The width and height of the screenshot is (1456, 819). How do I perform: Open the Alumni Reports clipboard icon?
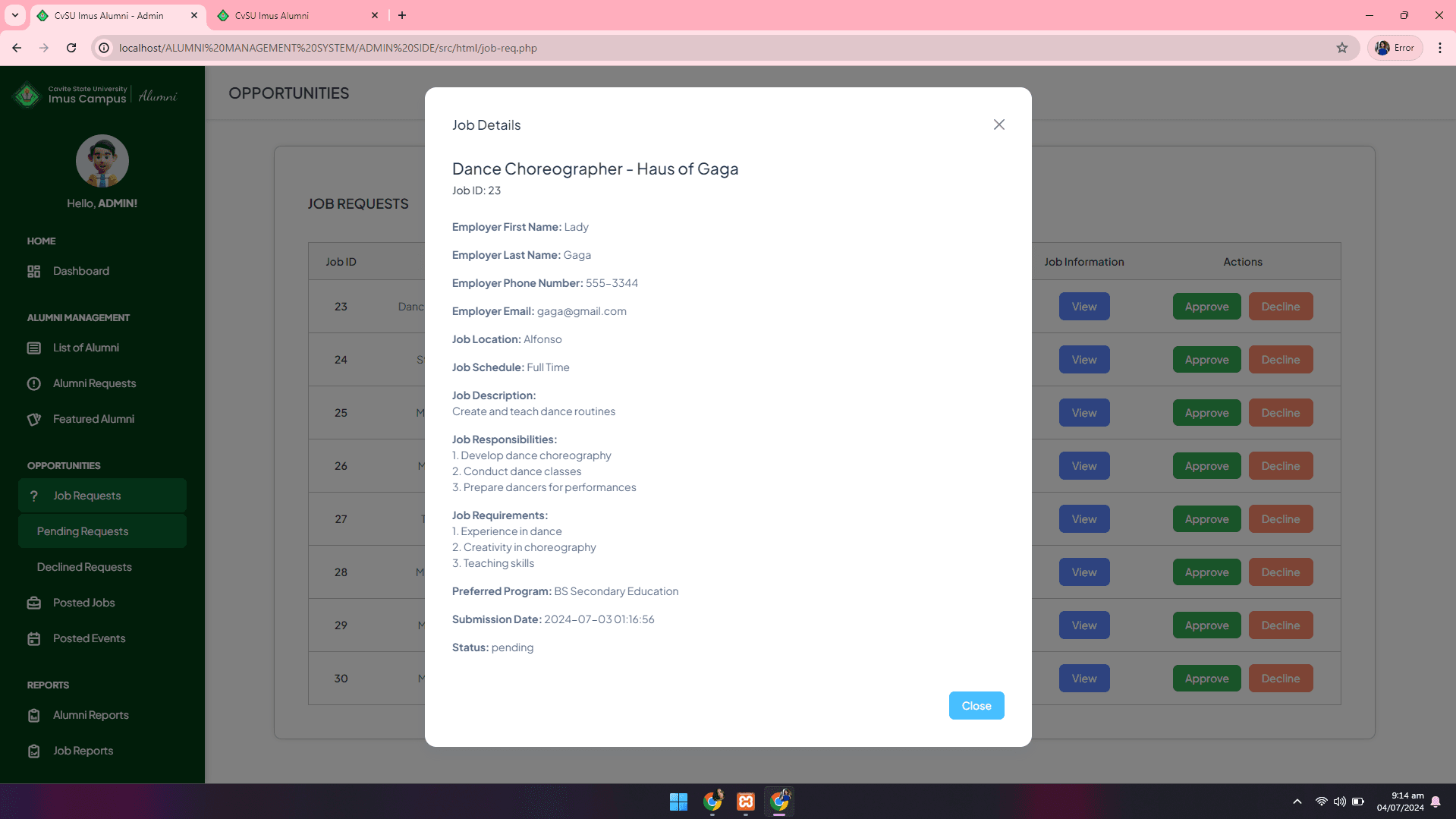[34, 715]
